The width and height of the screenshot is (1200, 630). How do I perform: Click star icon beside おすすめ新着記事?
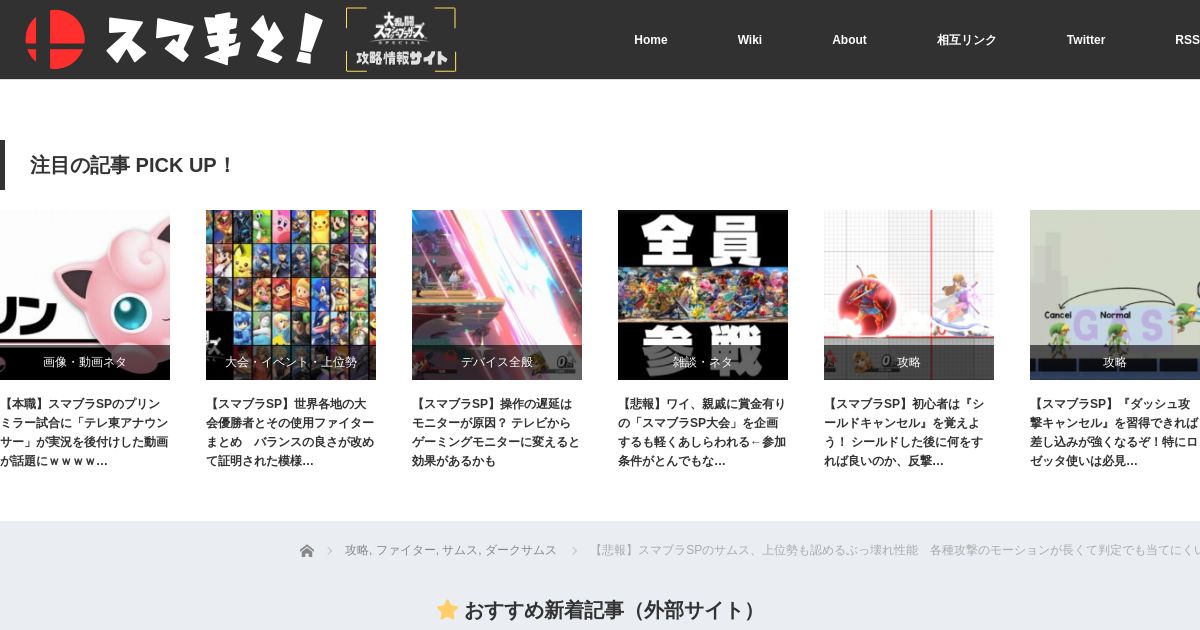point(447,610)
